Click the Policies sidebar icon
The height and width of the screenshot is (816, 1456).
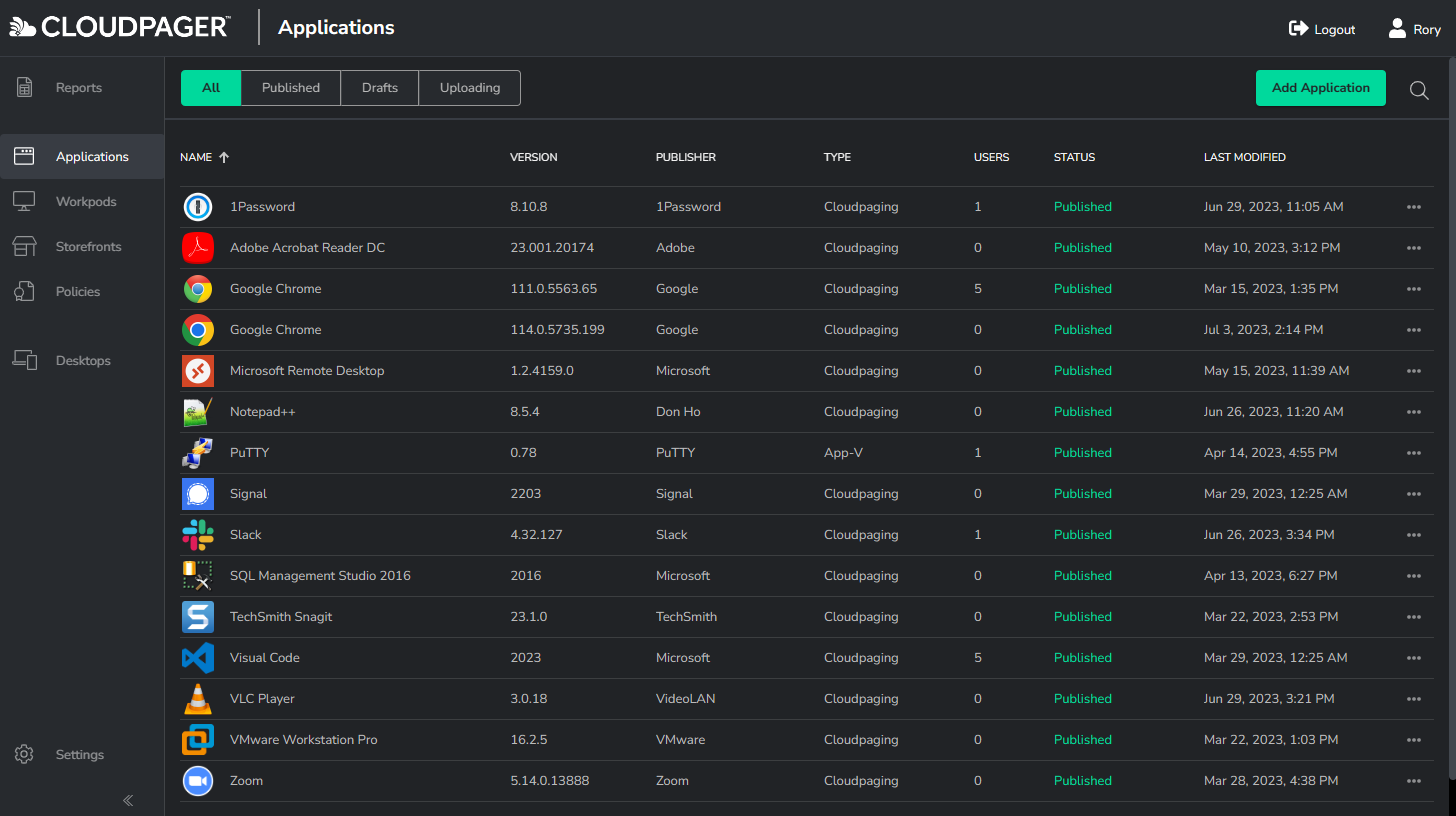[24, 292]
